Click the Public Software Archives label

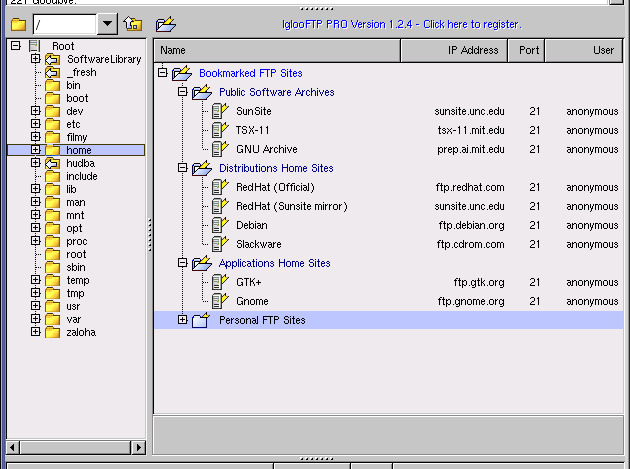(276, 92)
